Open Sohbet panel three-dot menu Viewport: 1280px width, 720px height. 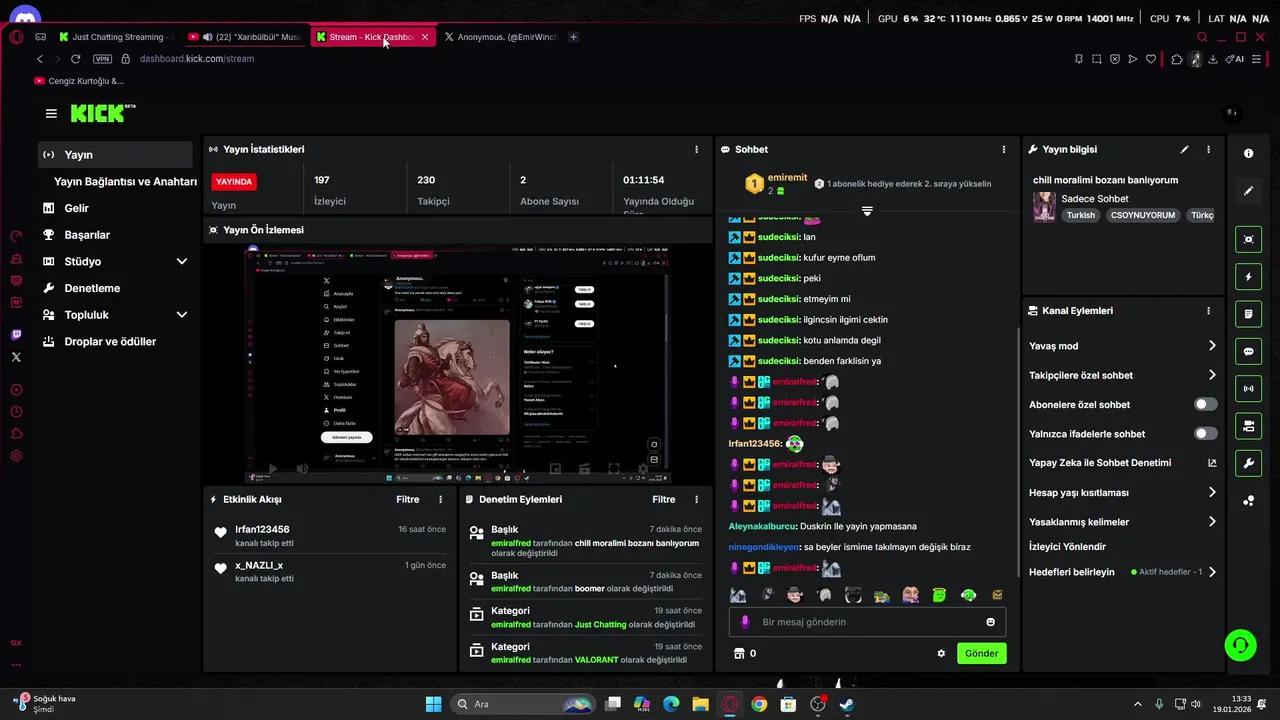pos(1004,149)
